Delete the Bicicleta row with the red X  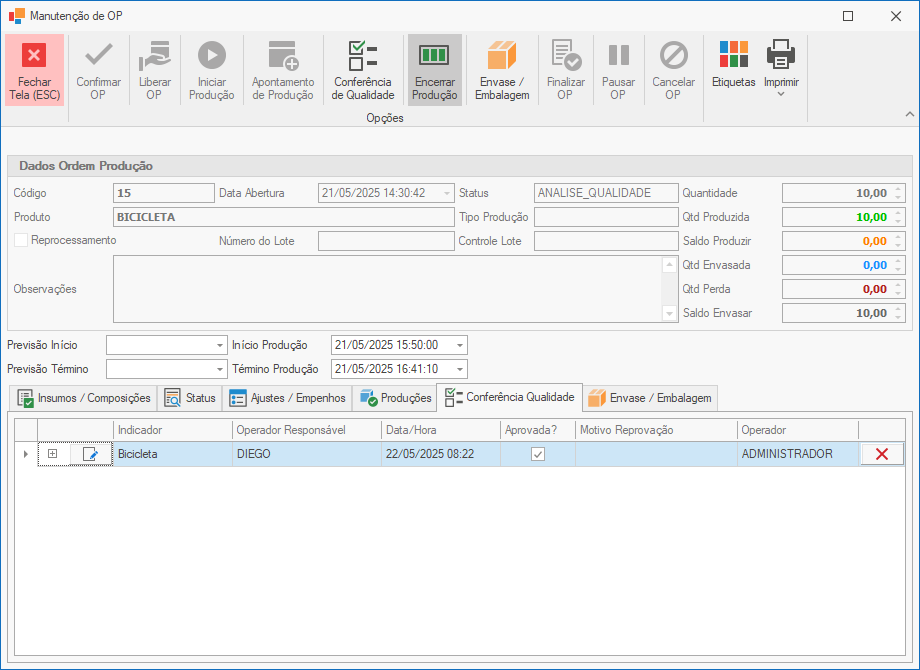tap(881, 454)
